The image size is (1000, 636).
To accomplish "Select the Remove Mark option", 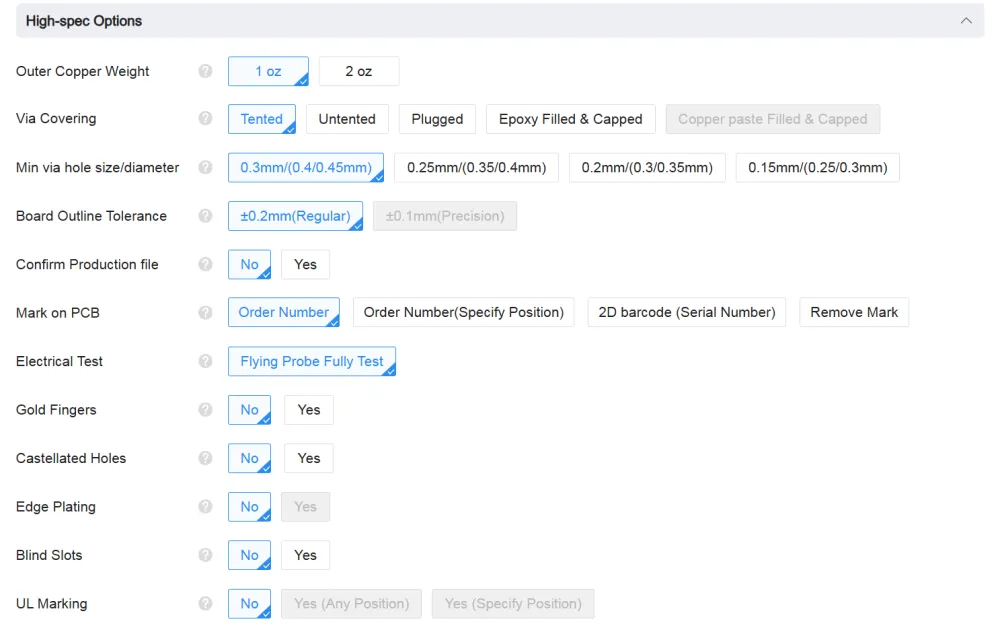I will pyautogui.click(x=853, y=312).
